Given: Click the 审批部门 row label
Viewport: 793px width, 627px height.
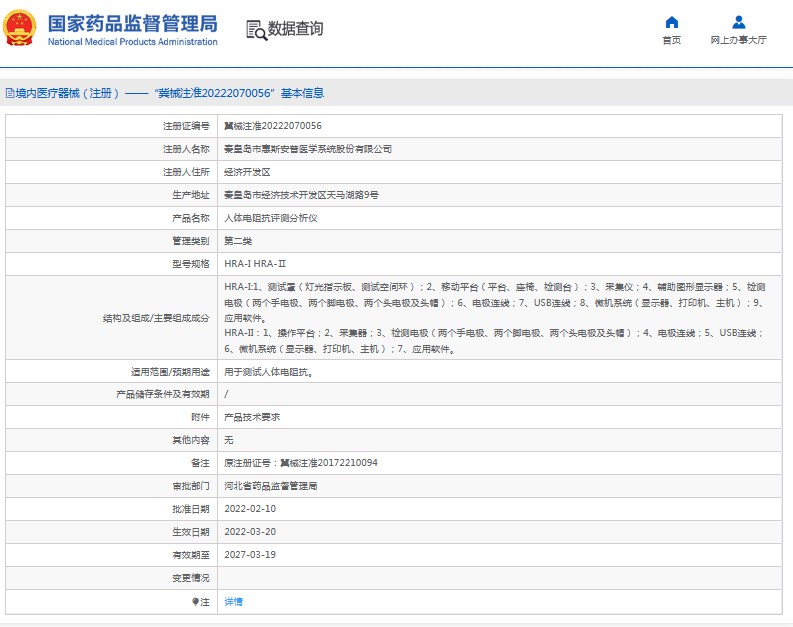Looking at the screenshot, I should pos(191,486).
